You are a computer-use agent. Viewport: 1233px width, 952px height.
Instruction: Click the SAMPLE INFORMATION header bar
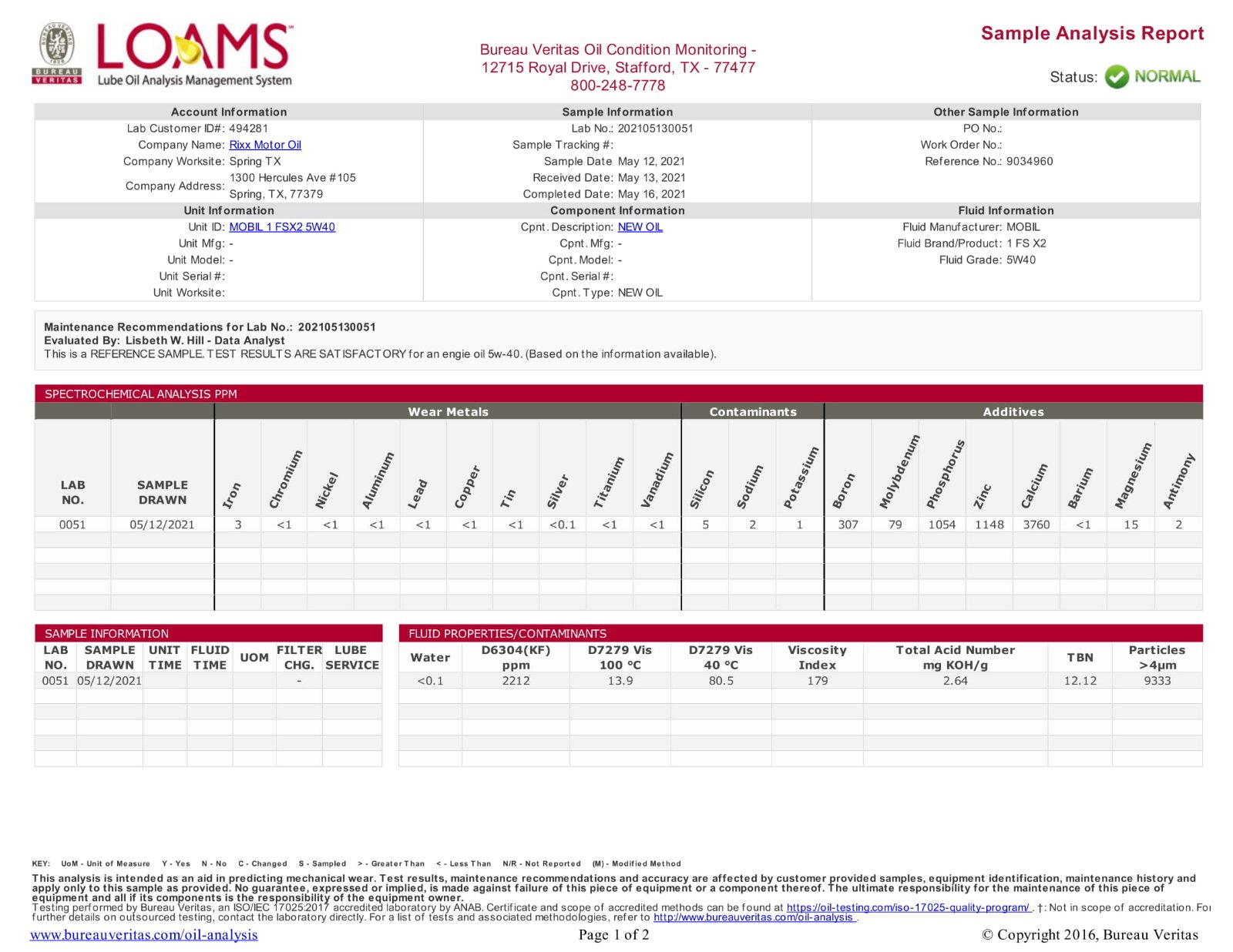pos(208,633)
